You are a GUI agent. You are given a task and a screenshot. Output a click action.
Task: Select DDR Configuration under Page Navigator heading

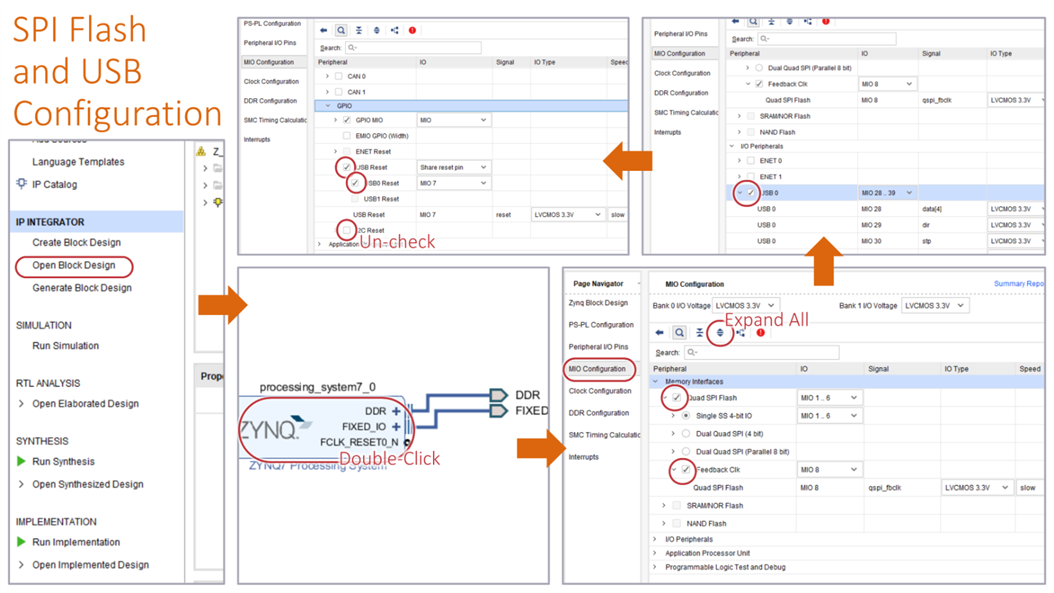pos(598,413)
